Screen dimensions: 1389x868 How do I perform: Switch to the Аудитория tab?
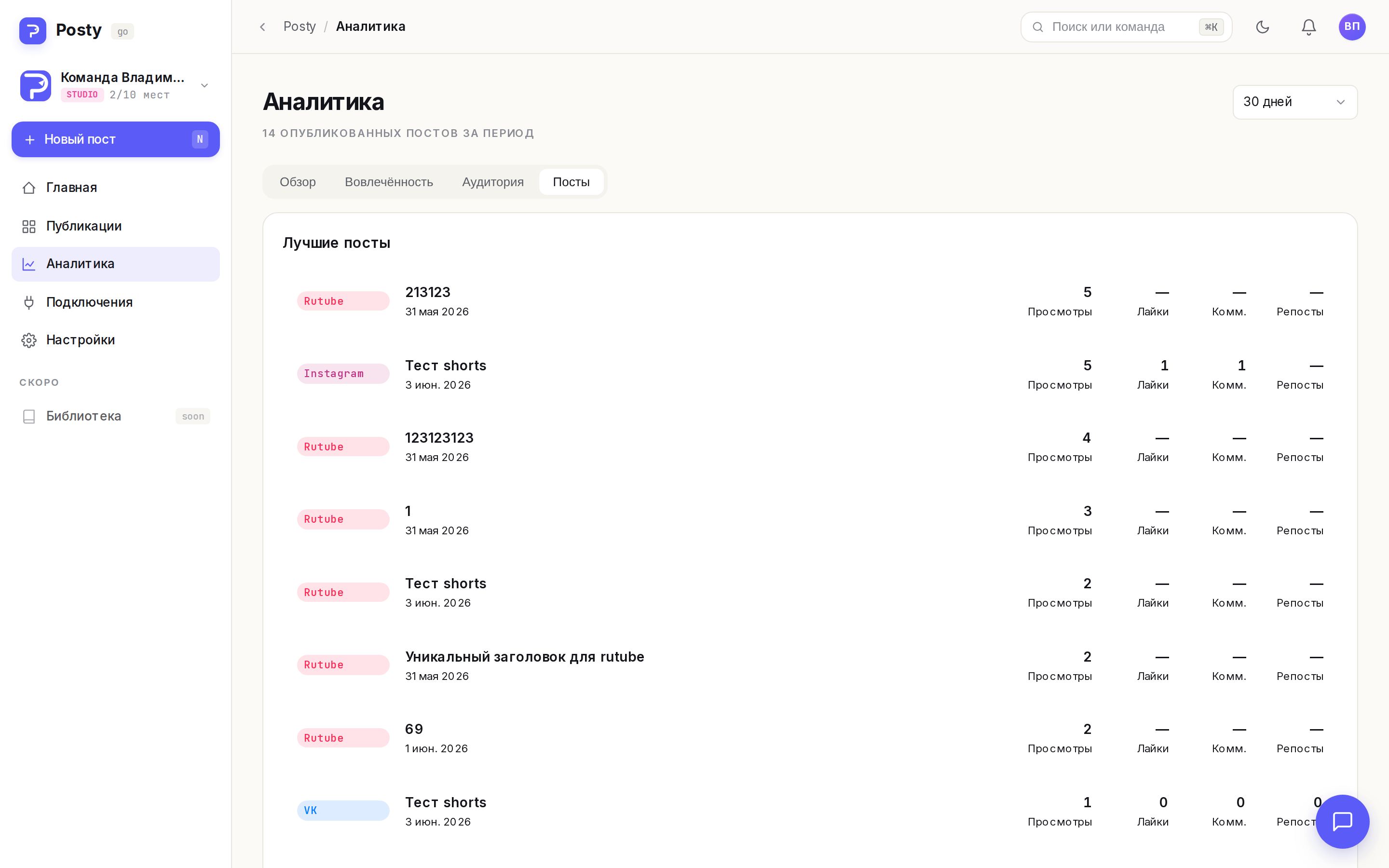[x=492, y=182]
